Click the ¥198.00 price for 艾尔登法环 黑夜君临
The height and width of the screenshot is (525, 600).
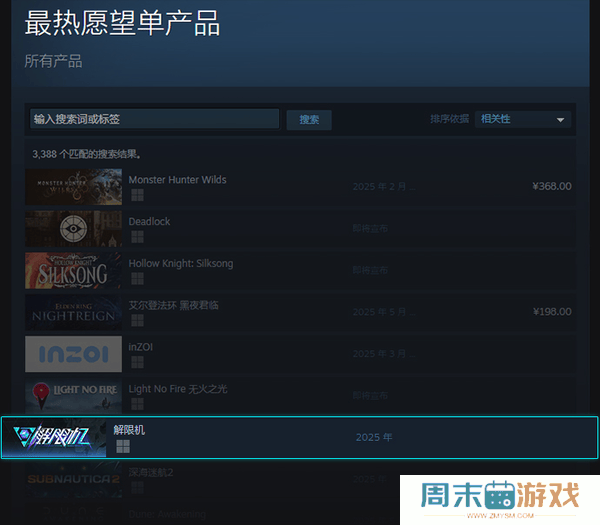click(x=551, y=312)
